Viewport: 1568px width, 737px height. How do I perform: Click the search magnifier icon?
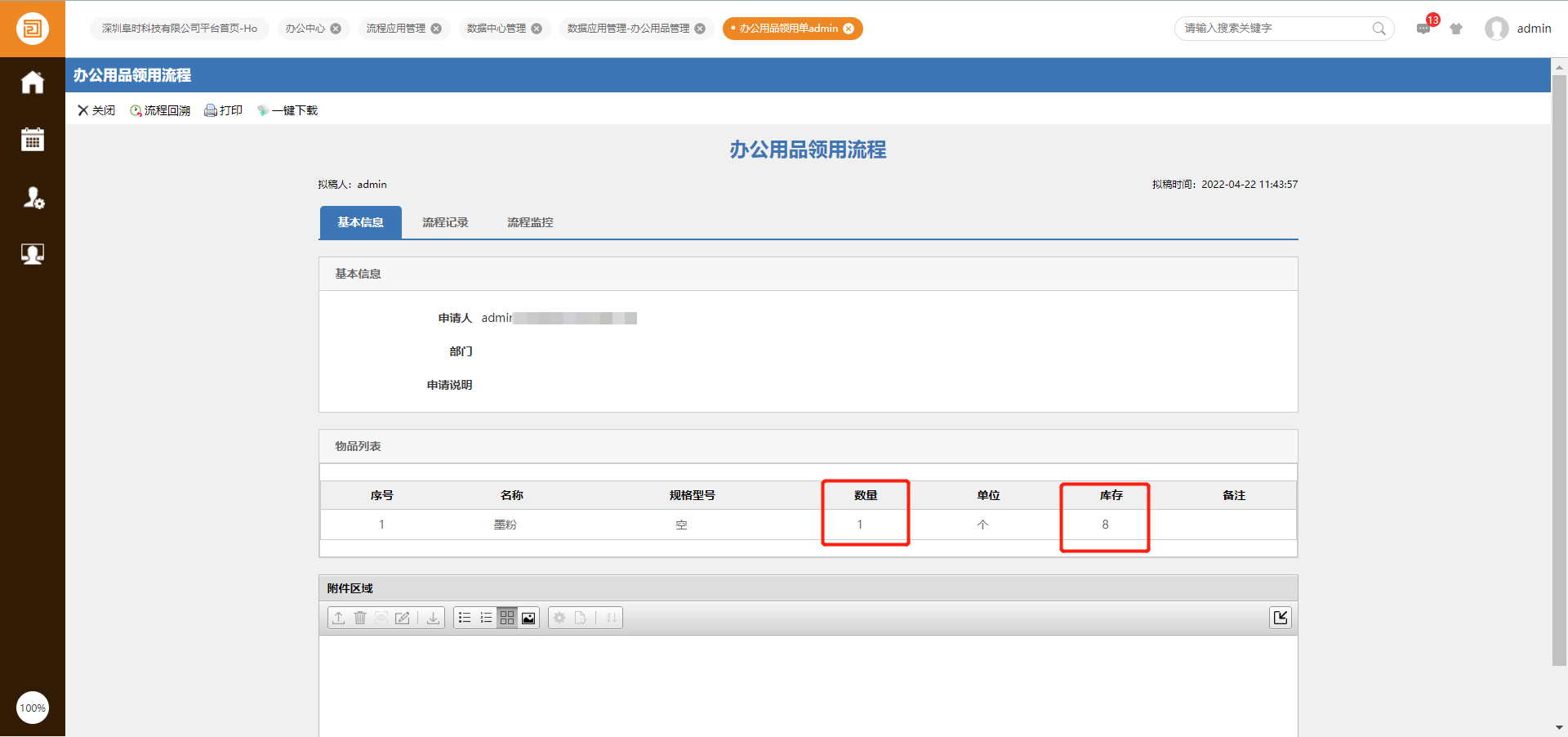pos(1379,29)
